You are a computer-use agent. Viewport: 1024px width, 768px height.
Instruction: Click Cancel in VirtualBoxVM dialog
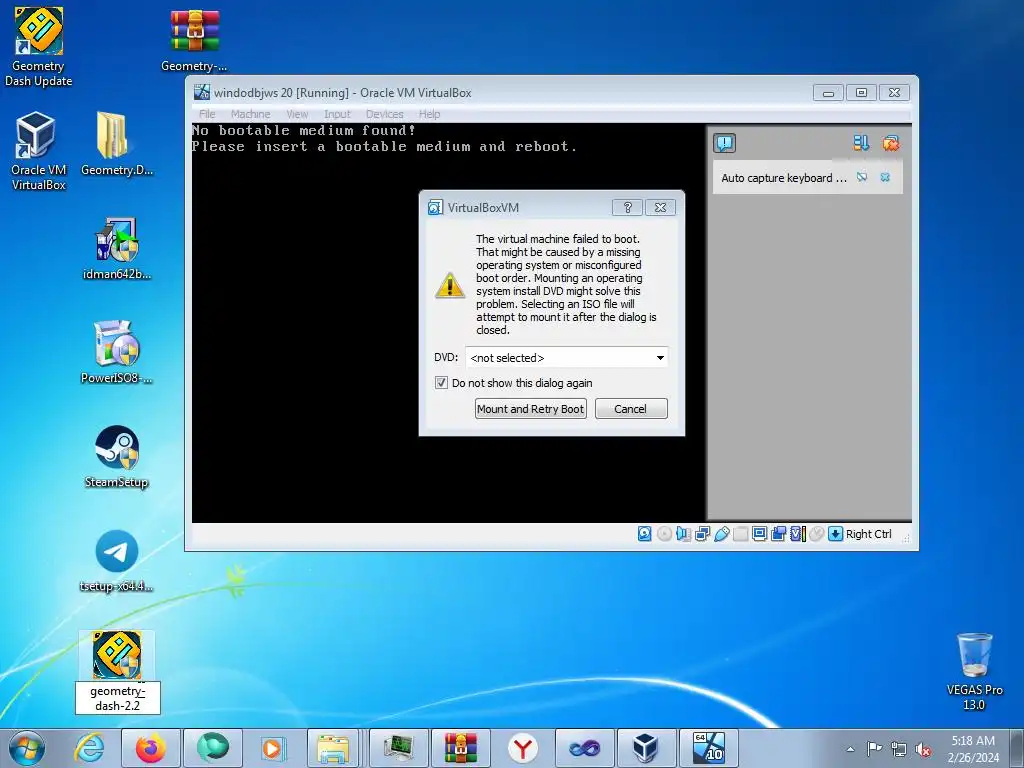click(x=631, y=409)
